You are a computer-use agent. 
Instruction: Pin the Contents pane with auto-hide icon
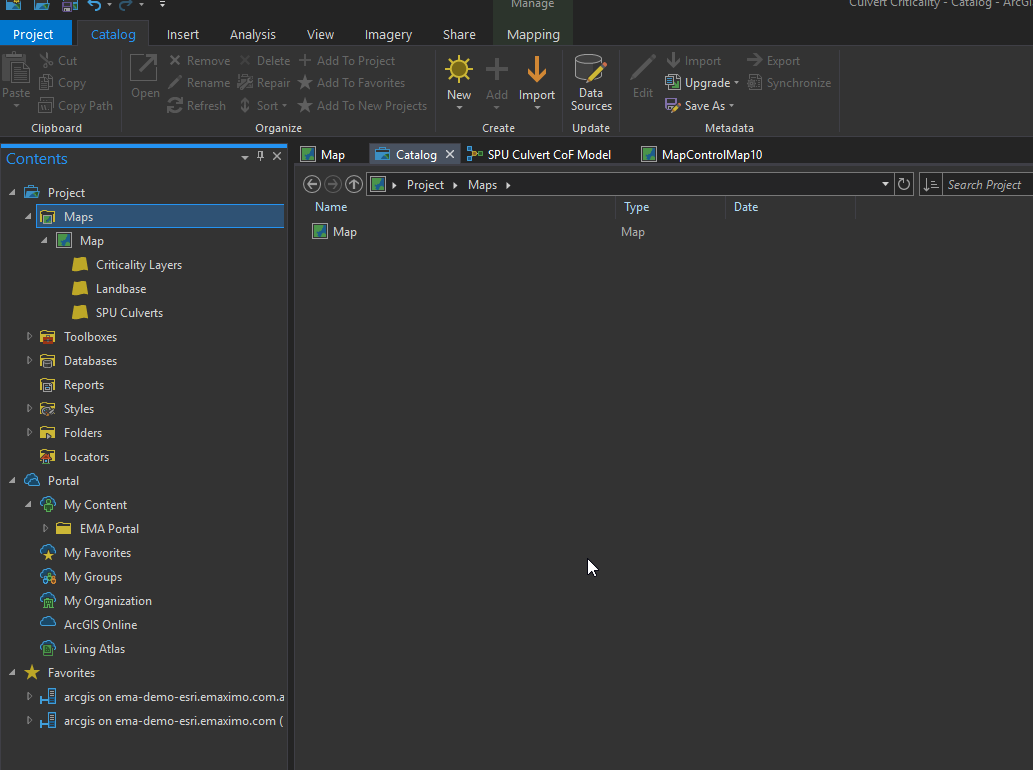pos(260,156)
